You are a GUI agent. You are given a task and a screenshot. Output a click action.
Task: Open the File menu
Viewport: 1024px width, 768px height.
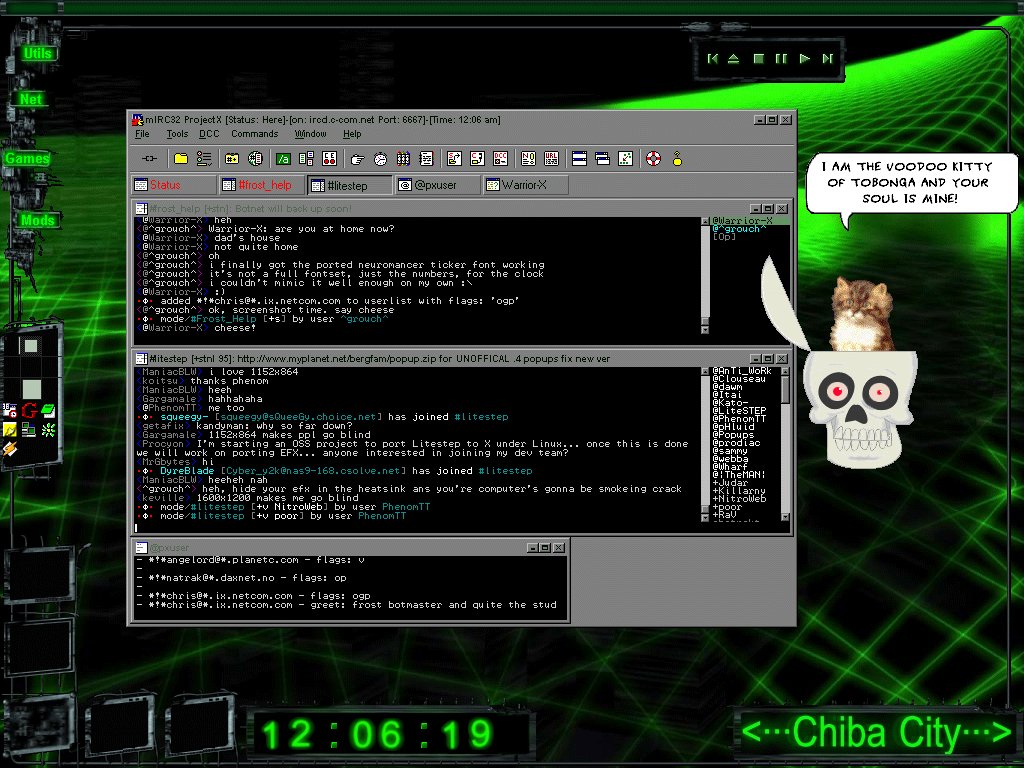[x=142, y=134]
